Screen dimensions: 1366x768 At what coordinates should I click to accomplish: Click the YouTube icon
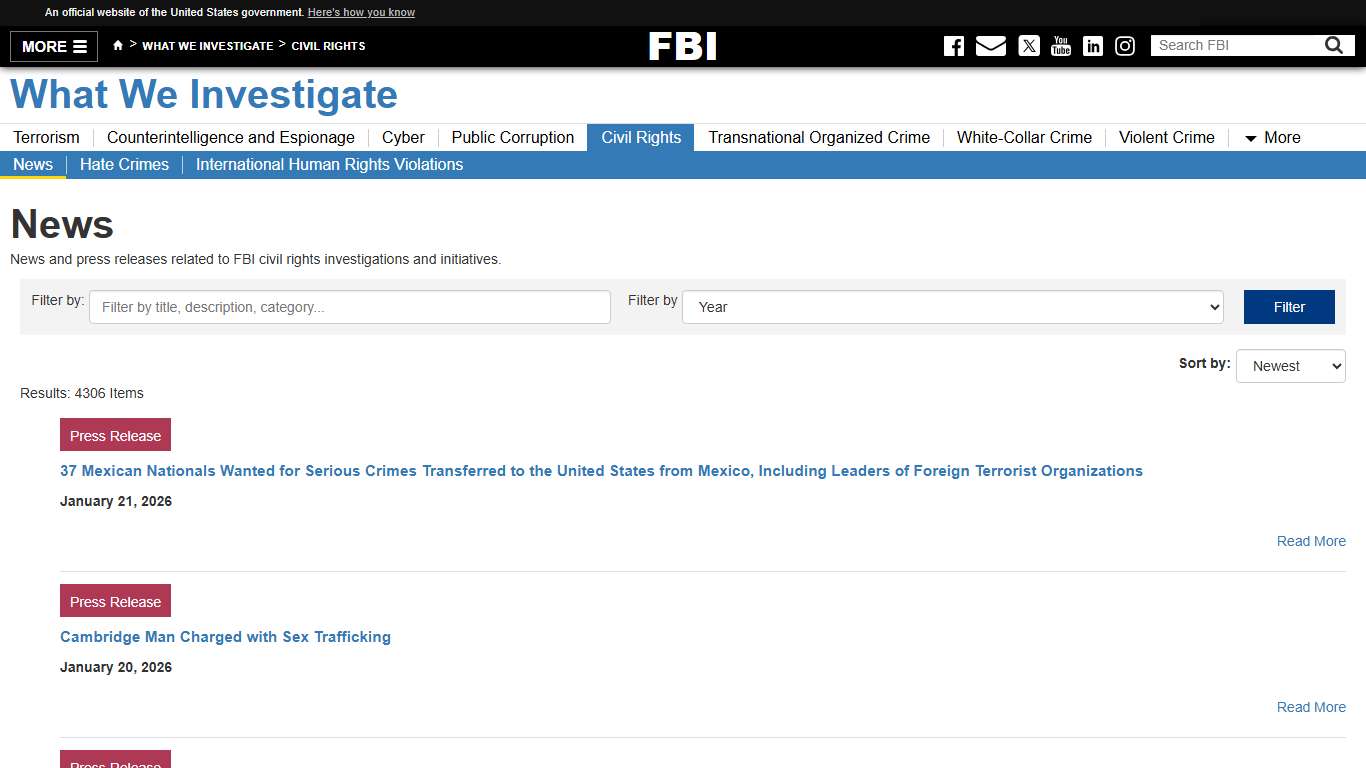coord(1060,45)
